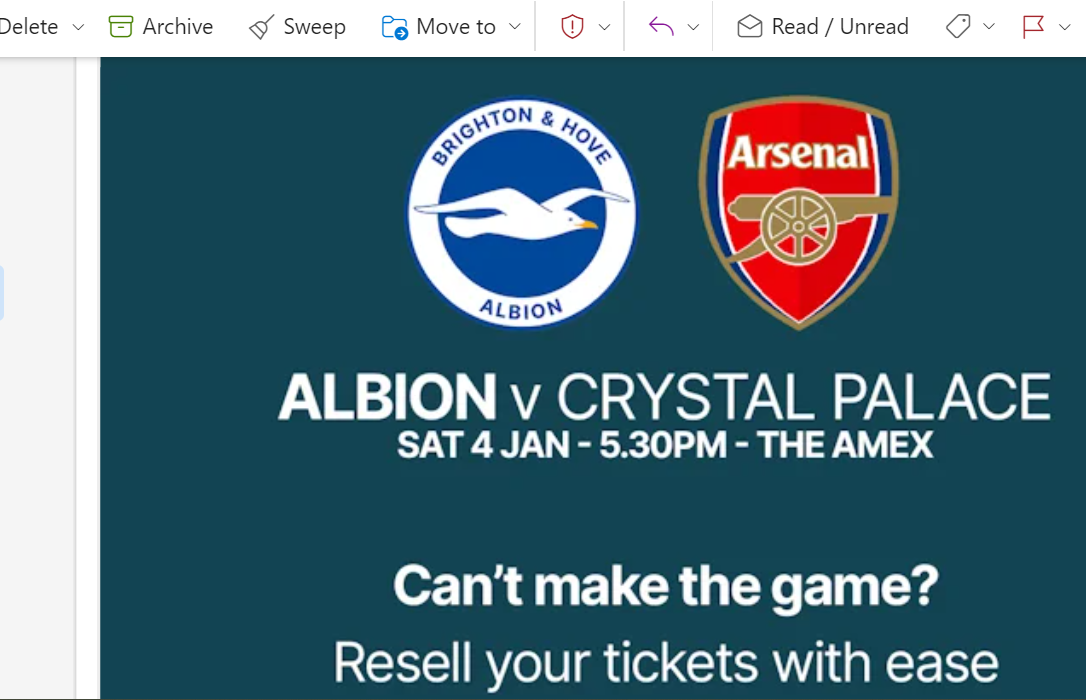Open the reply options chevron

tap(693, 27)
